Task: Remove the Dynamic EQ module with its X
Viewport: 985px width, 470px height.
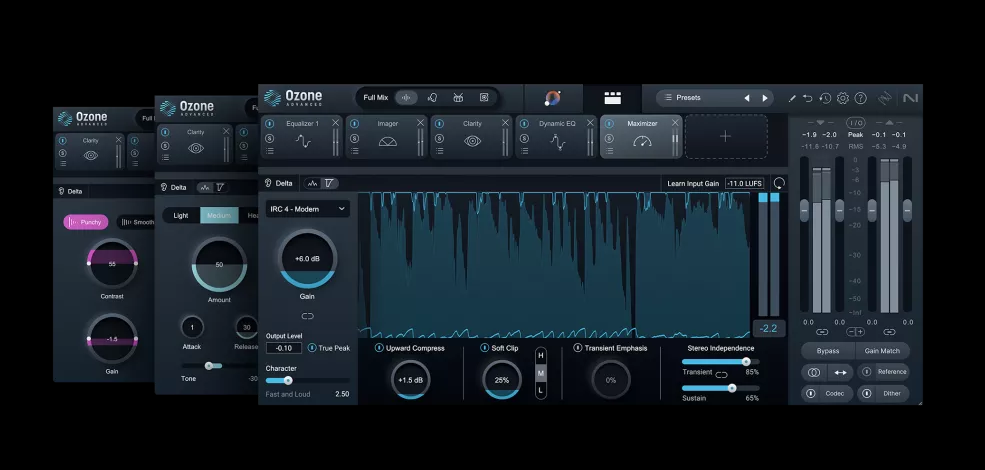Action: pos(590,123)
